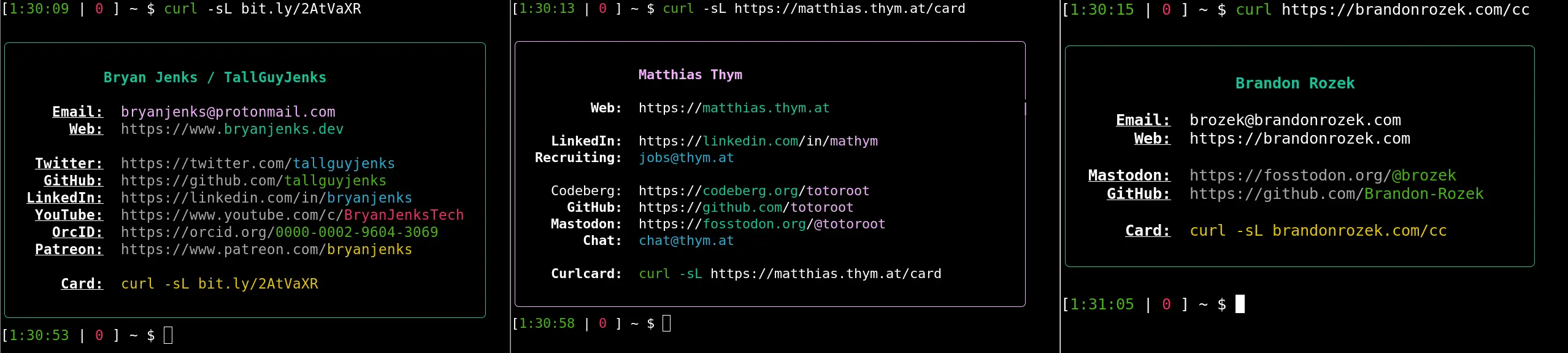Viewport: 1568px width, 353px height.
Task: Open the youtube.com/c/BryanJenksTech link
Action: pos(292,215)
